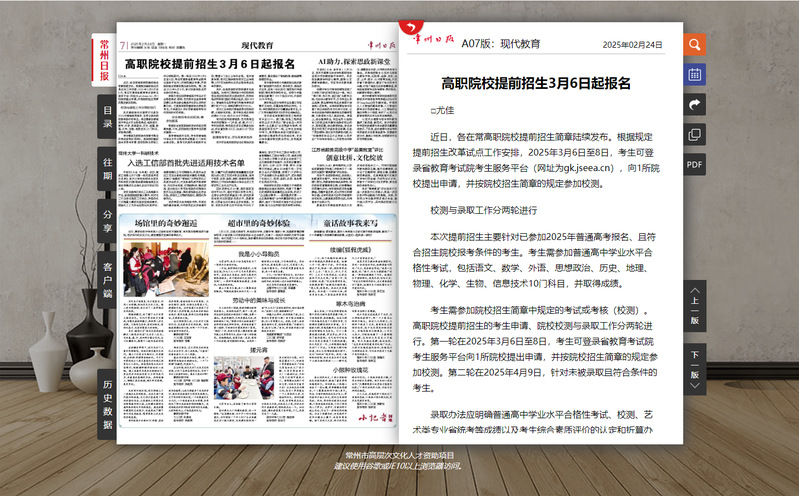Open the 超市里的奇妙体验 article
Viewport: 799px width, 496px height.
tap(260, 222)
